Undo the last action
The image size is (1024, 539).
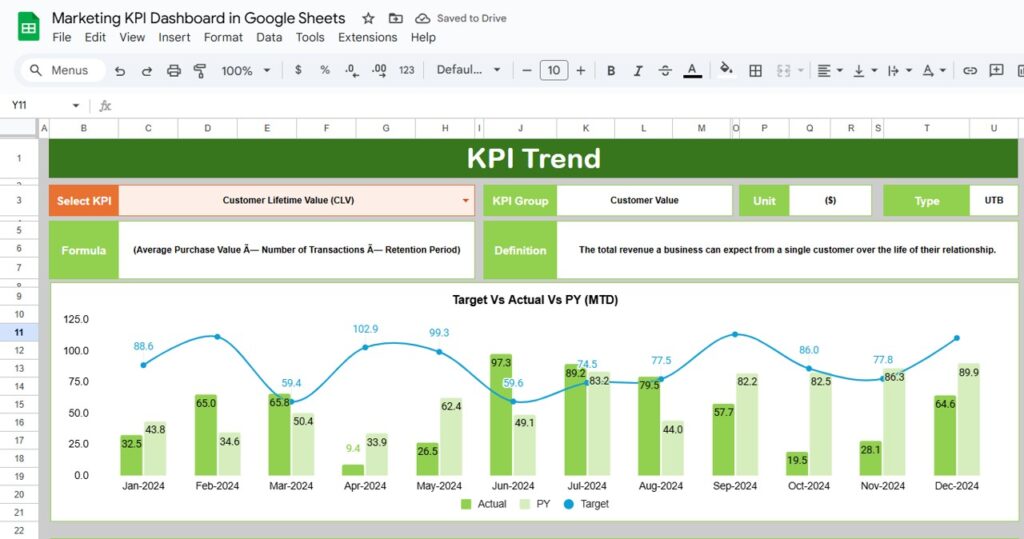[x=120, y=71]
